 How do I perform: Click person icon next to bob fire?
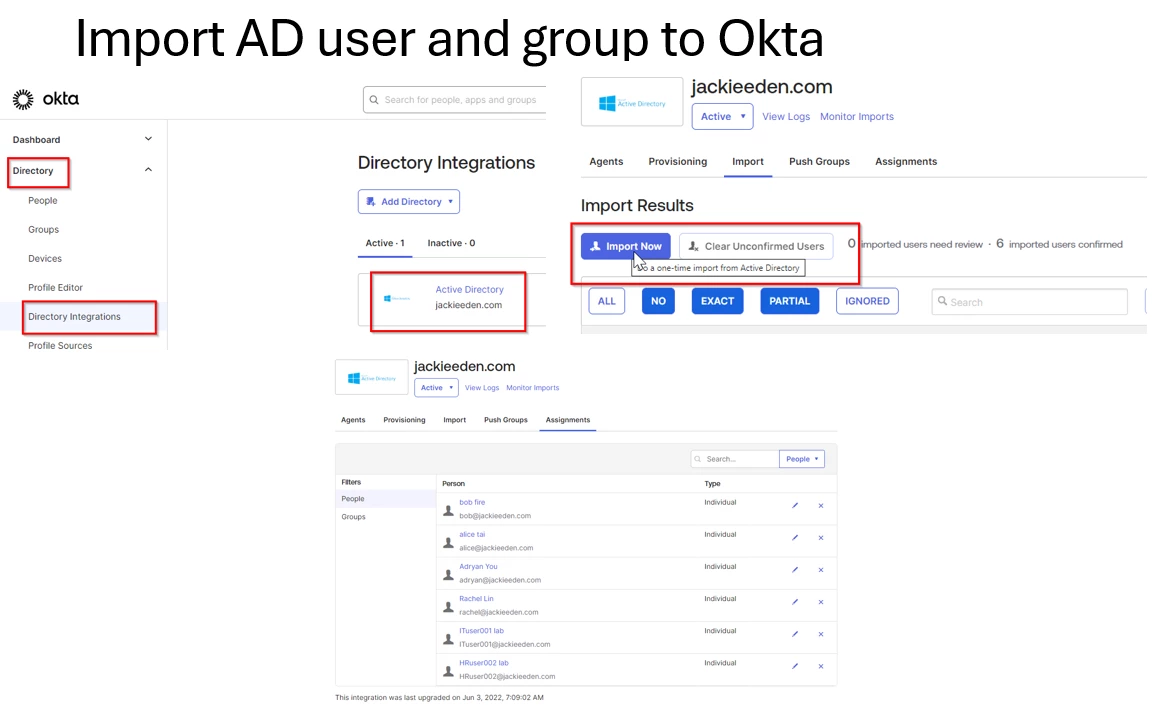click(x=448, y=511)
